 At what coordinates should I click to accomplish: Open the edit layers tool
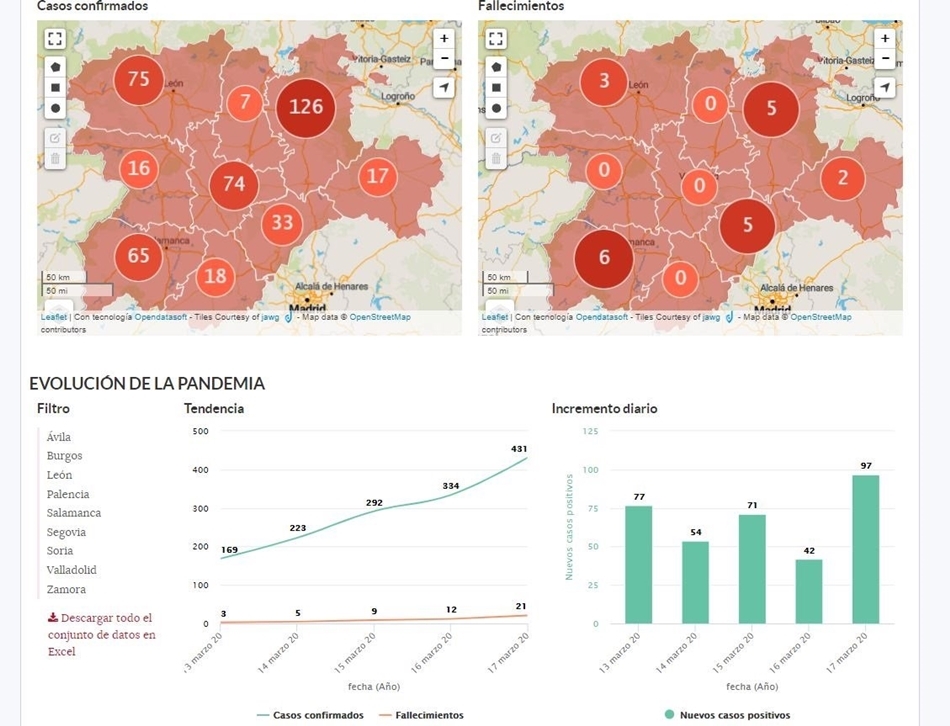55,137
